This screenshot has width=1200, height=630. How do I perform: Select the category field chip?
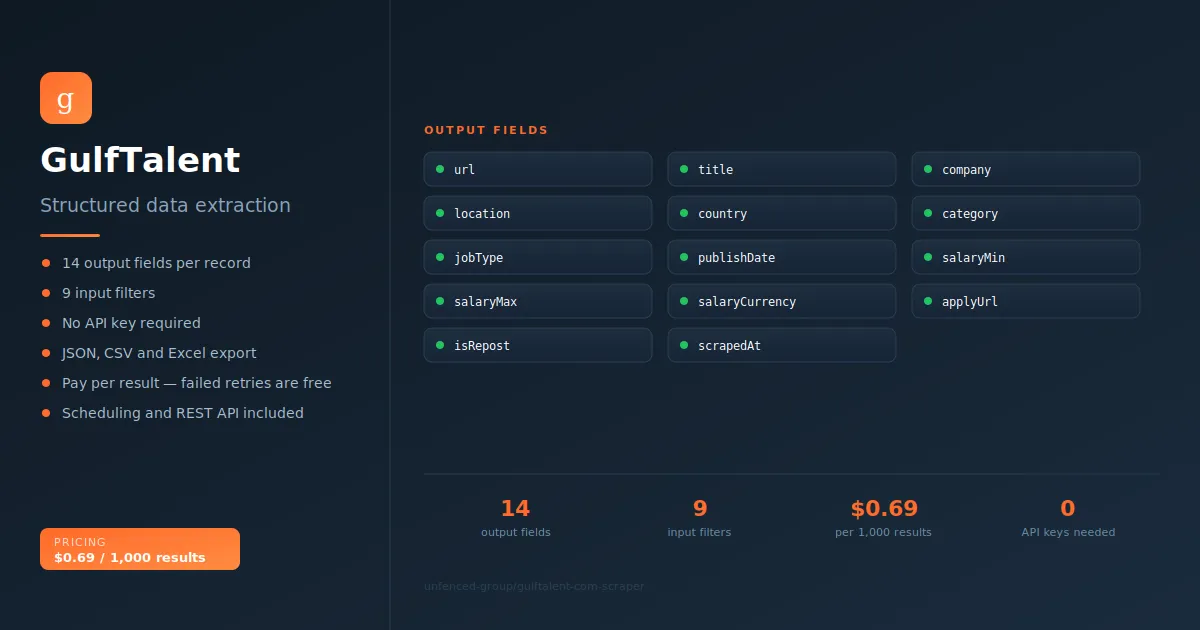[x=1026, y=213]
